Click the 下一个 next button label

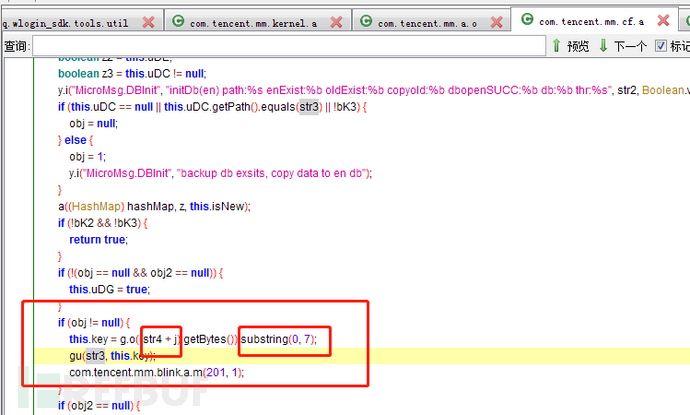click(630, 46)
